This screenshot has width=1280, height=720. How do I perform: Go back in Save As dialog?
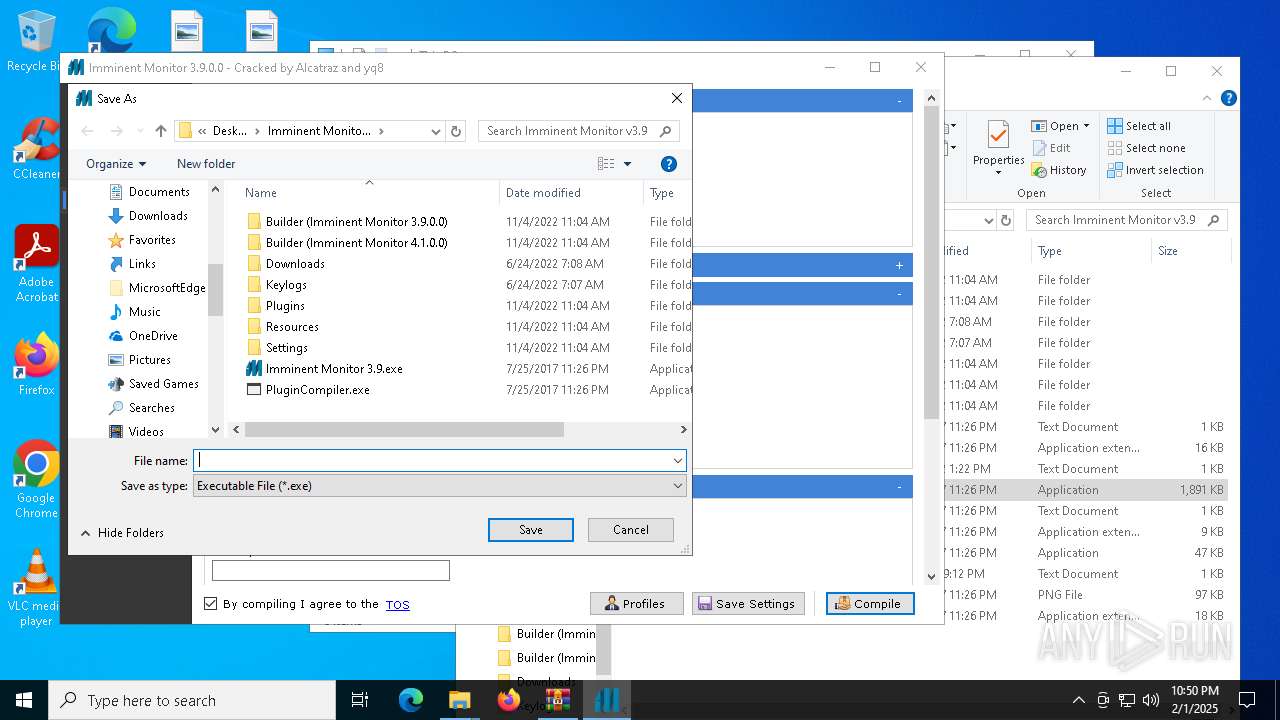click(87, 131)
